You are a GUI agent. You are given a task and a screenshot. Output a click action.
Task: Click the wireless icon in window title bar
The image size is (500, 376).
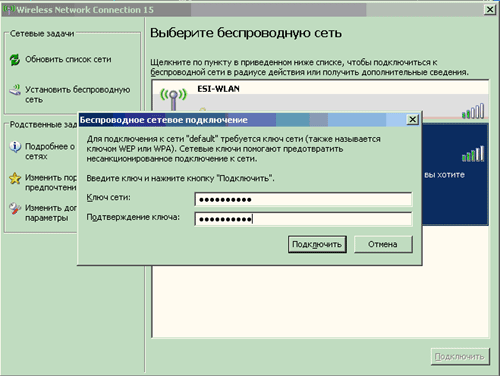9,9
